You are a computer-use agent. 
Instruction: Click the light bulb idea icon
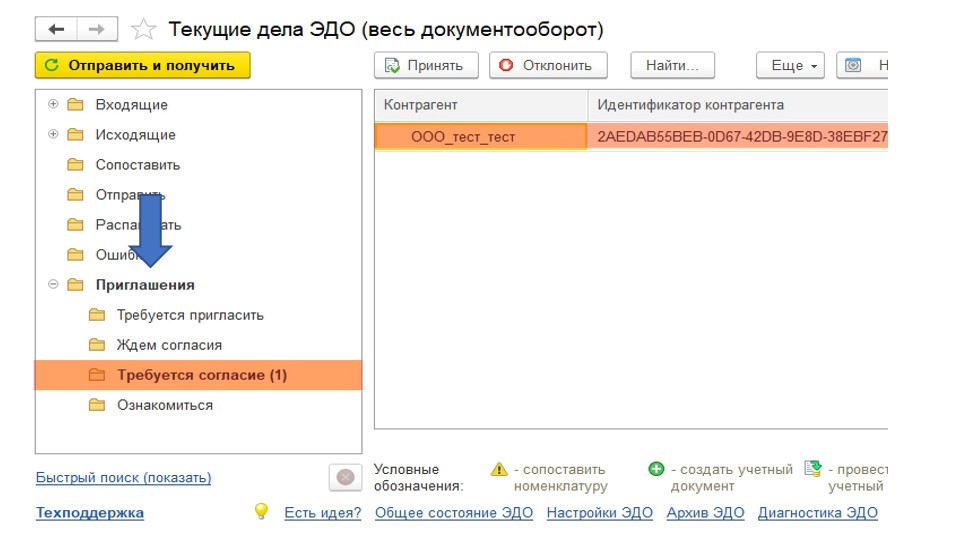[x=261, y=512]
